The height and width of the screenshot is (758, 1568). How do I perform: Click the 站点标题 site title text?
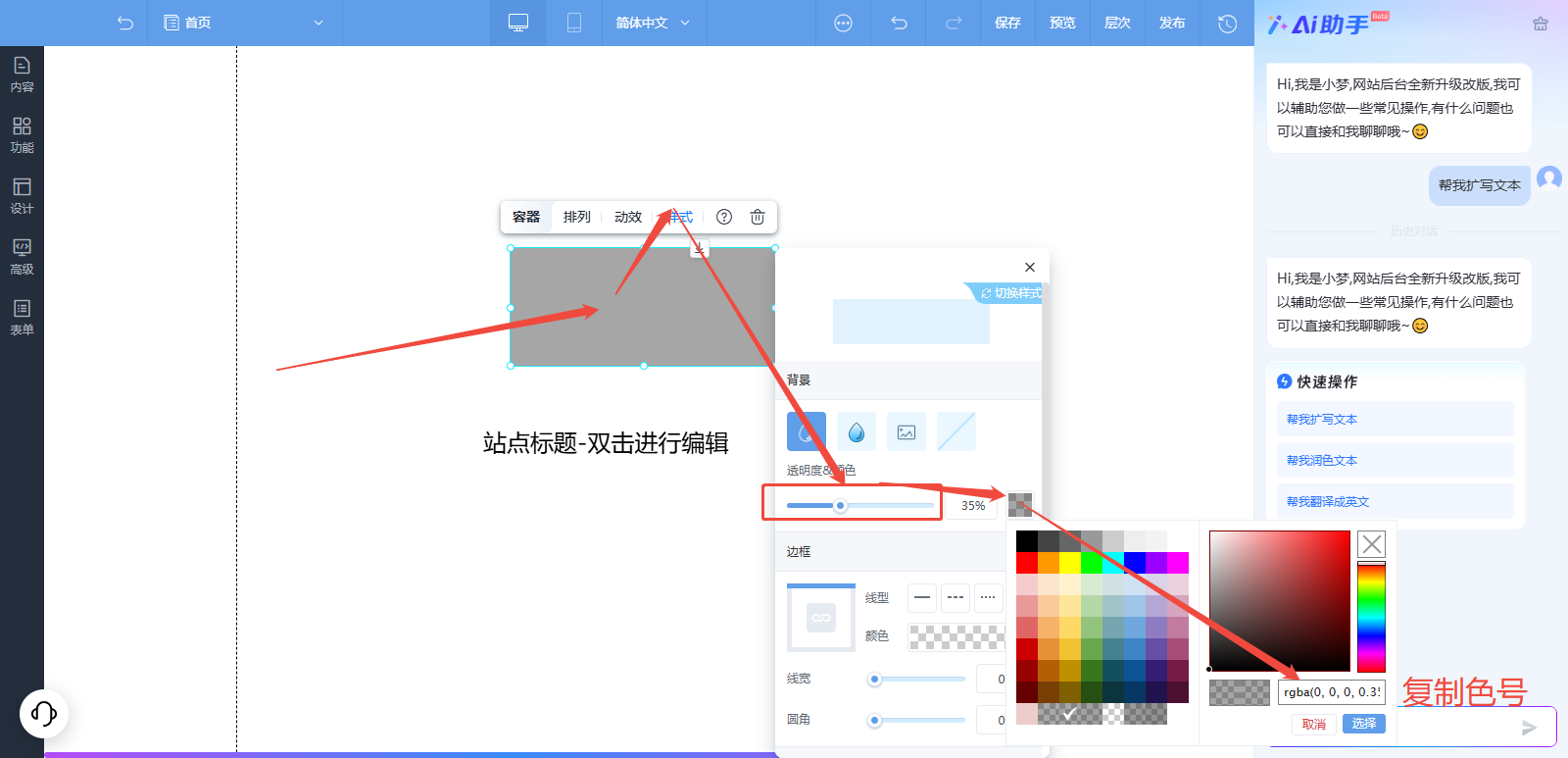606,443
